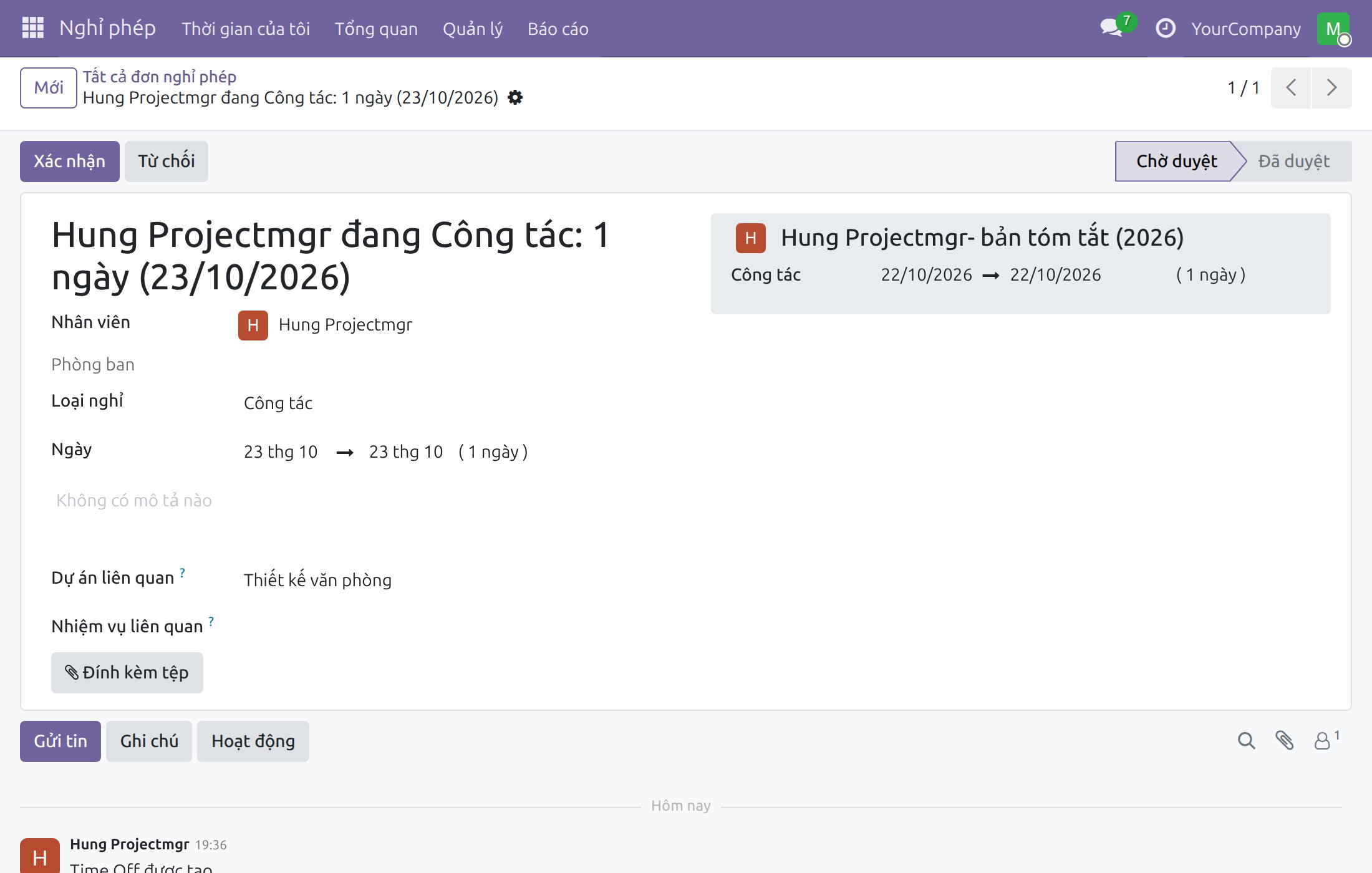1372x873 pixels.
Task: Show help for Dự án liên quan
Action: (182, 572)
